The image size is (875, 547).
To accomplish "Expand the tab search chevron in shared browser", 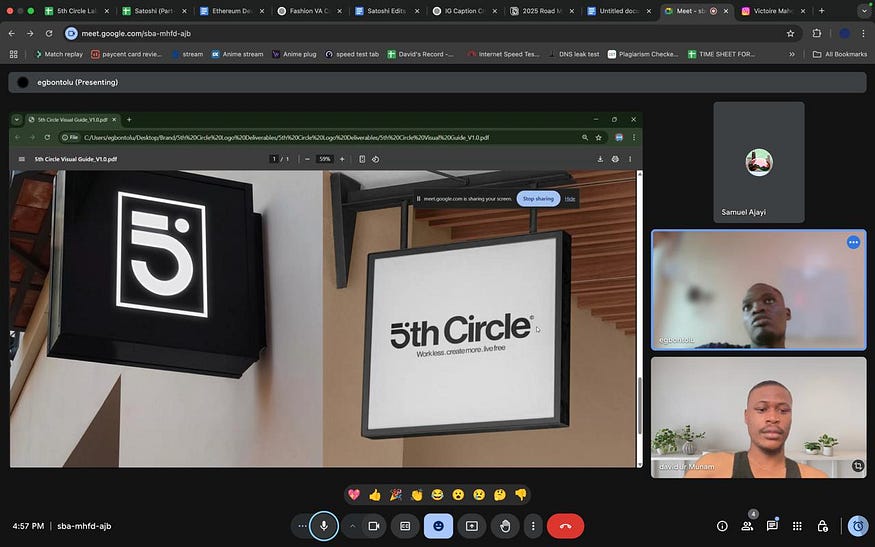I will tap(17, 119).
